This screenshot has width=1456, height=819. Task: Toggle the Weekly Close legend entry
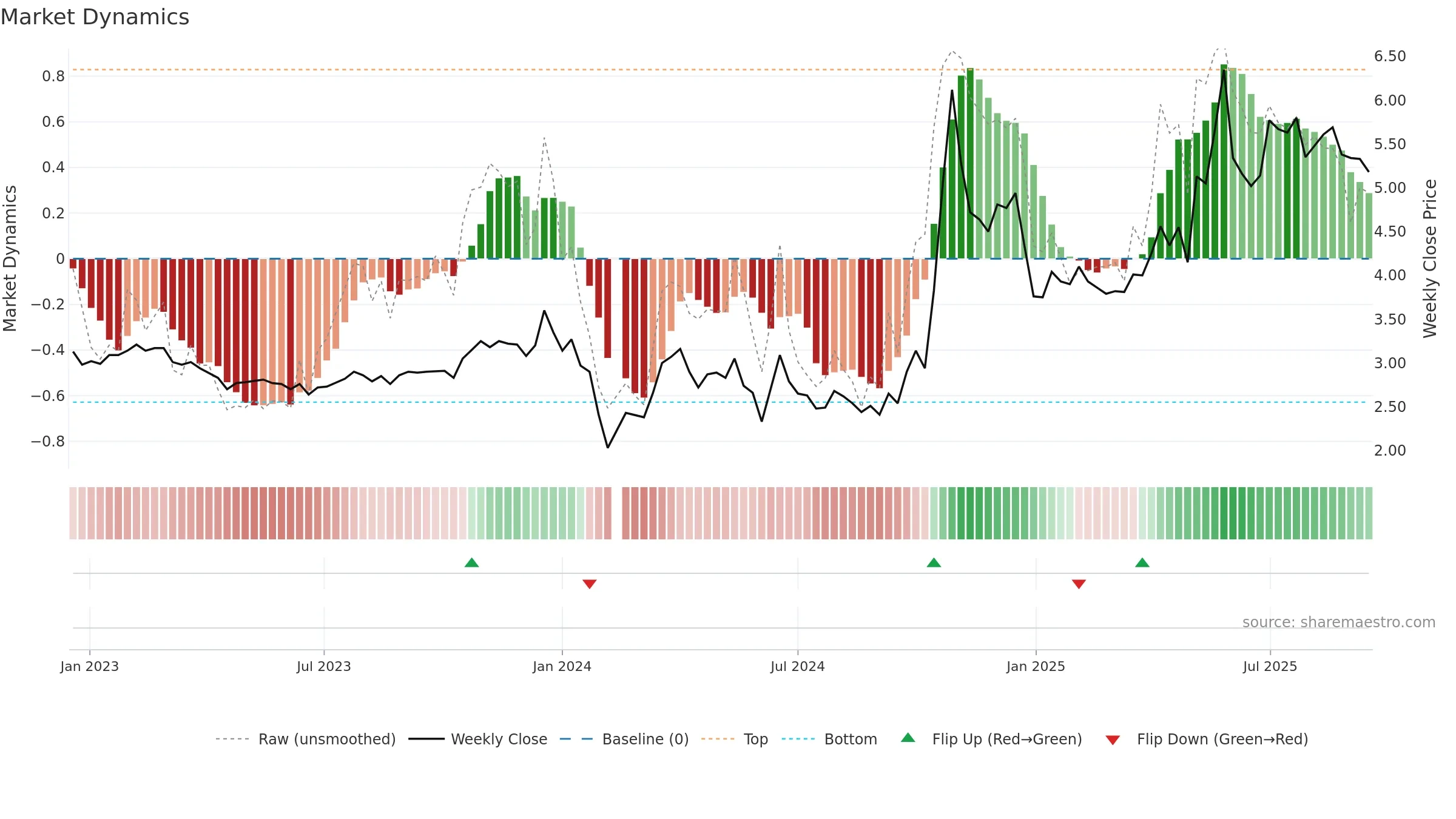[477, 739]
